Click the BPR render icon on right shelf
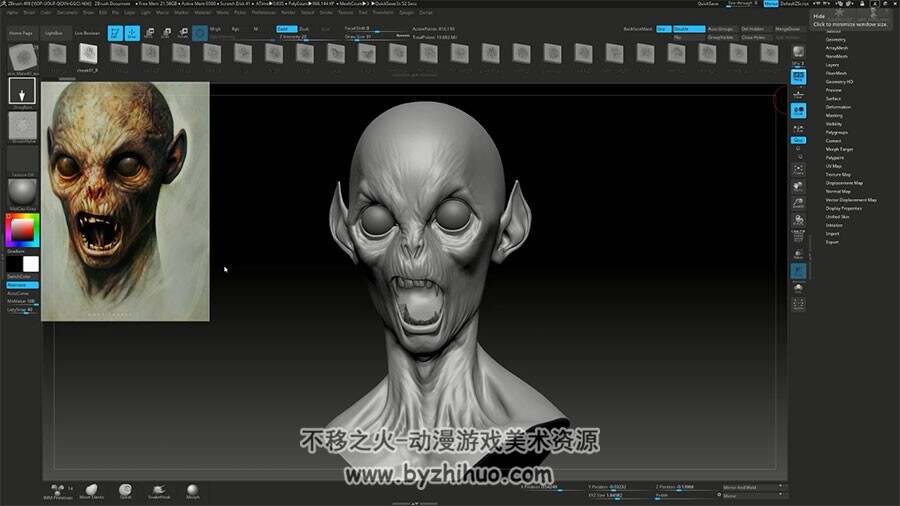This screenshot has height=506, width=900. pyautogui.click(x=798, y=54)
